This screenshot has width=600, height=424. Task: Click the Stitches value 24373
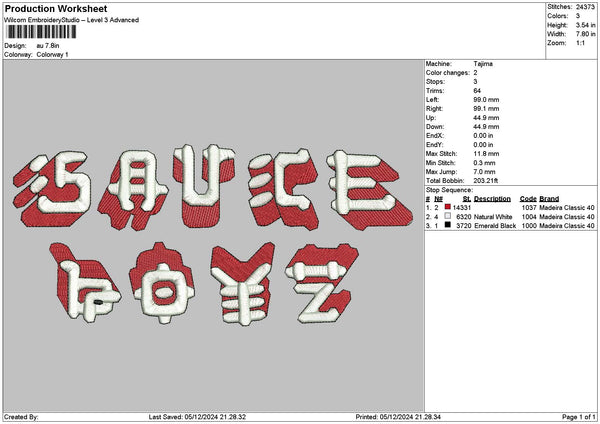click(x=585, y=7)
